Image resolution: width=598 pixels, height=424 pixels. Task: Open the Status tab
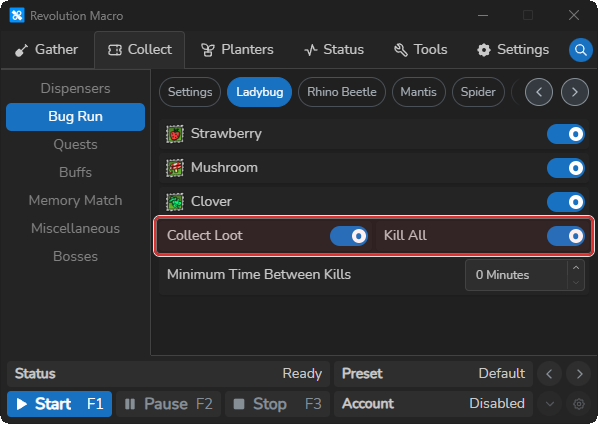coord(334,50)
